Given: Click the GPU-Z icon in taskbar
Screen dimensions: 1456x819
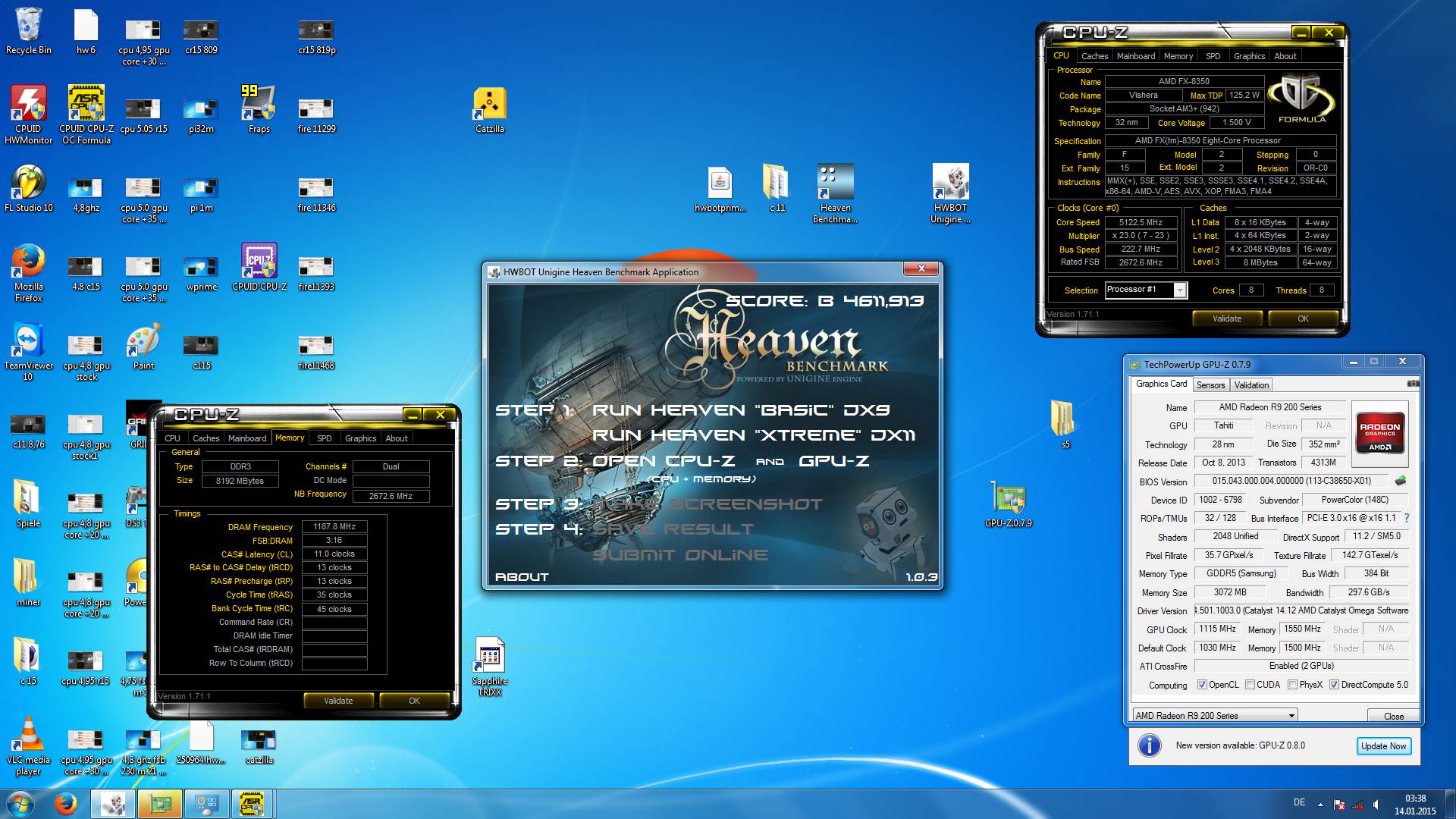Looking at the screenshot, I should (x=159, y=804).
